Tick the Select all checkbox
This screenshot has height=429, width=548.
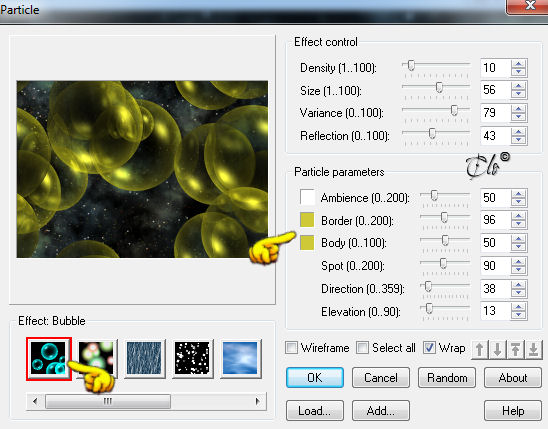[362, 348]
